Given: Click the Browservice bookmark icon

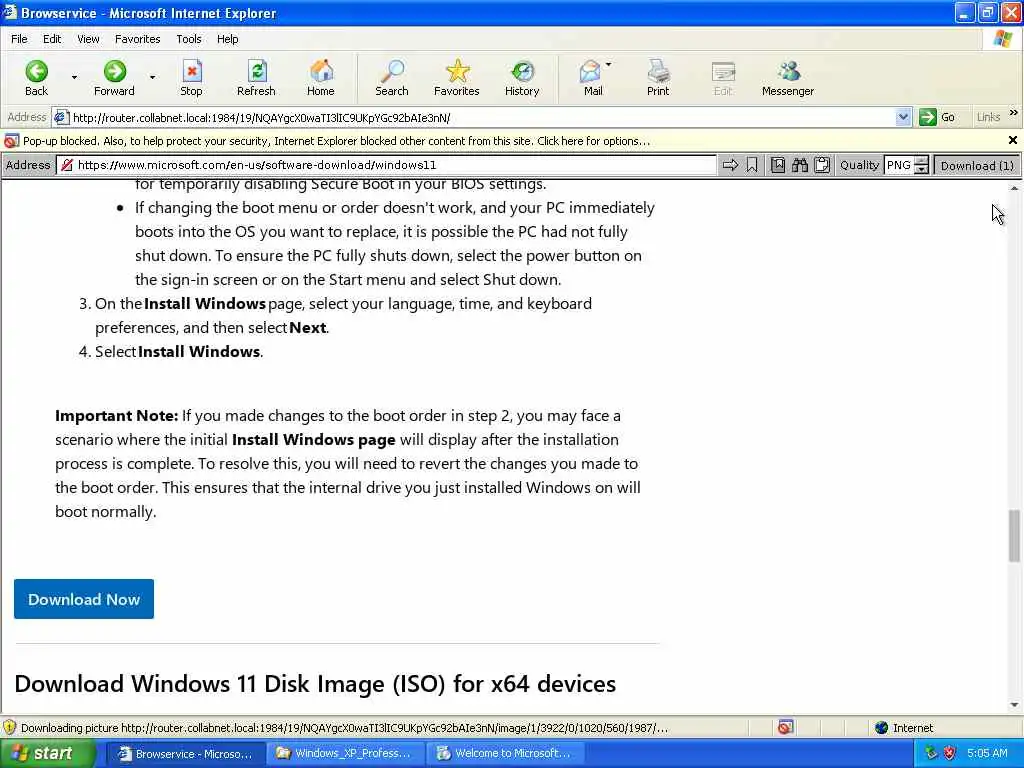Looking at the screenshot, I should pos(752,165).
